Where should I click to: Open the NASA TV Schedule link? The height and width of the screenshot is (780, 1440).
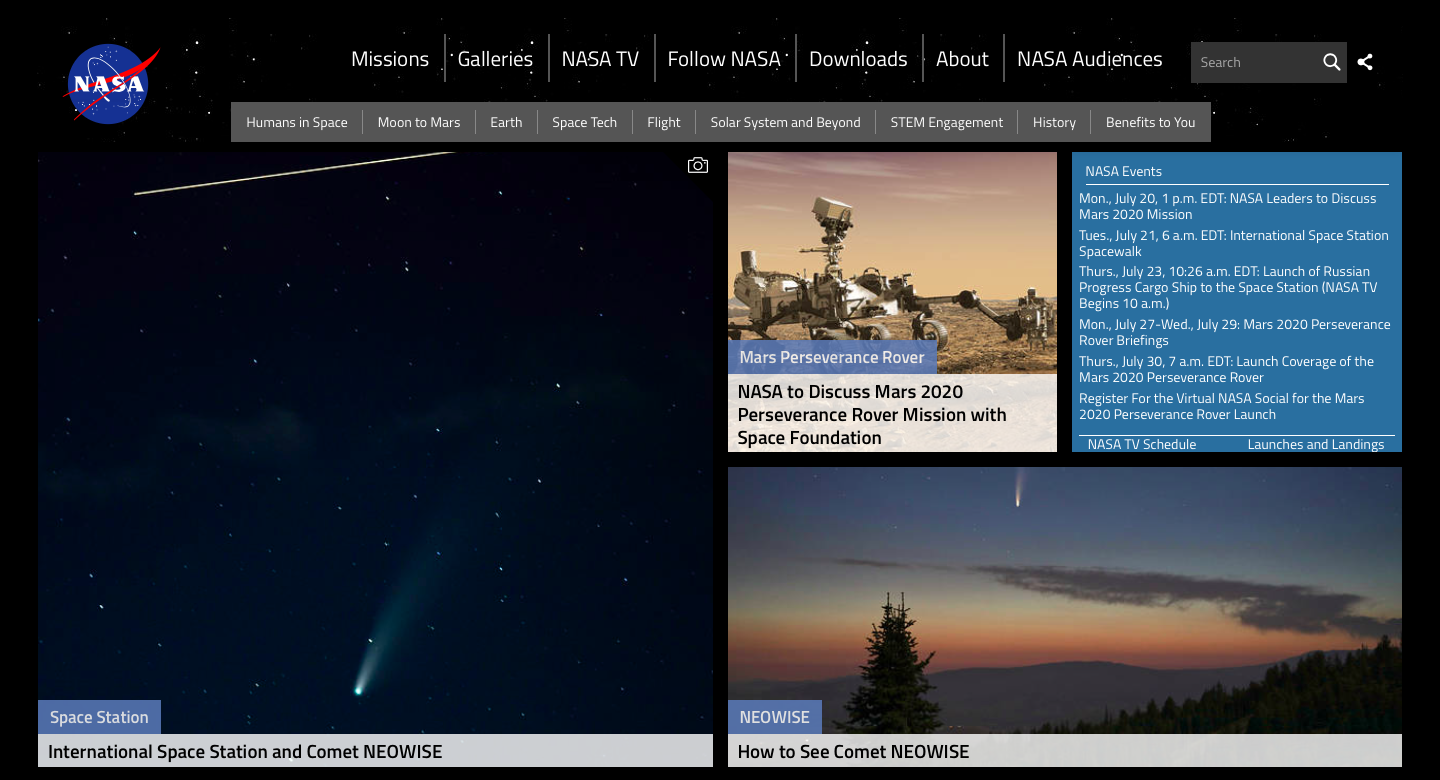[1142, 444]
